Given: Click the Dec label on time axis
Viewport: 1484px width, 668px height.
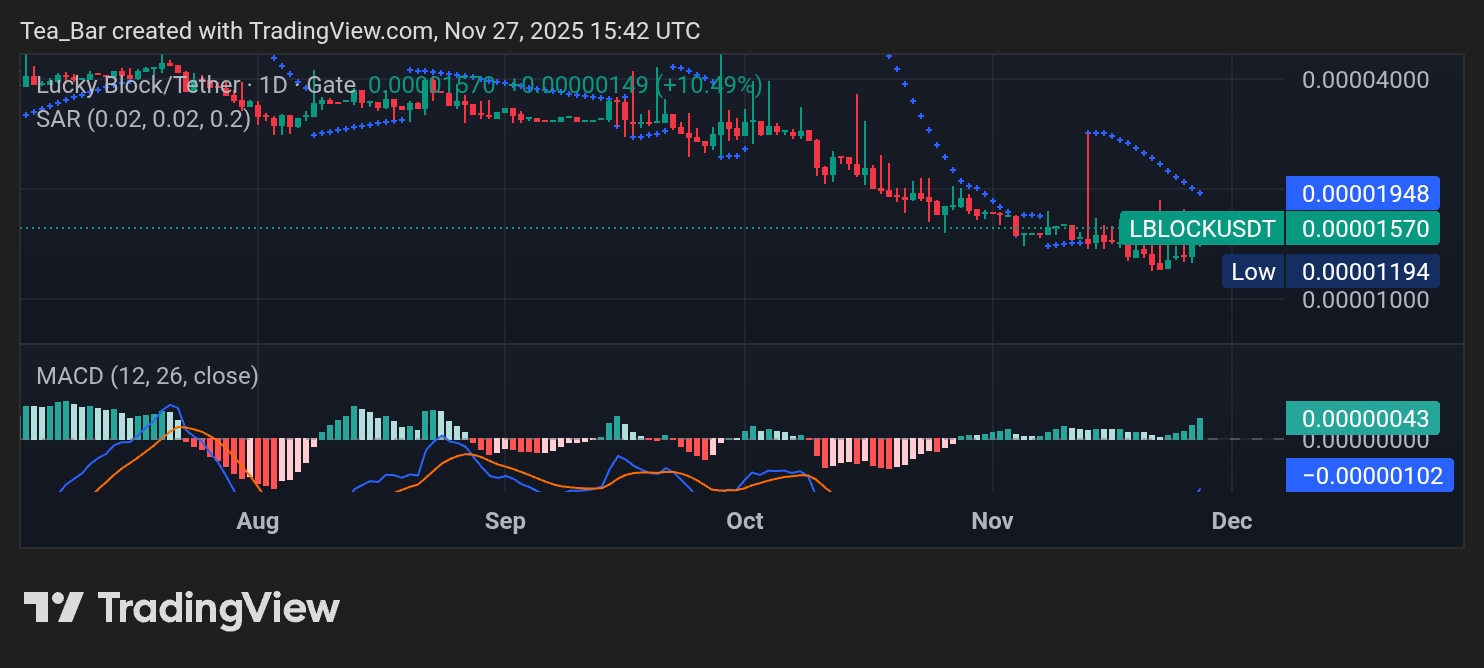Looking at the screenshot, I should point(1232,521).
